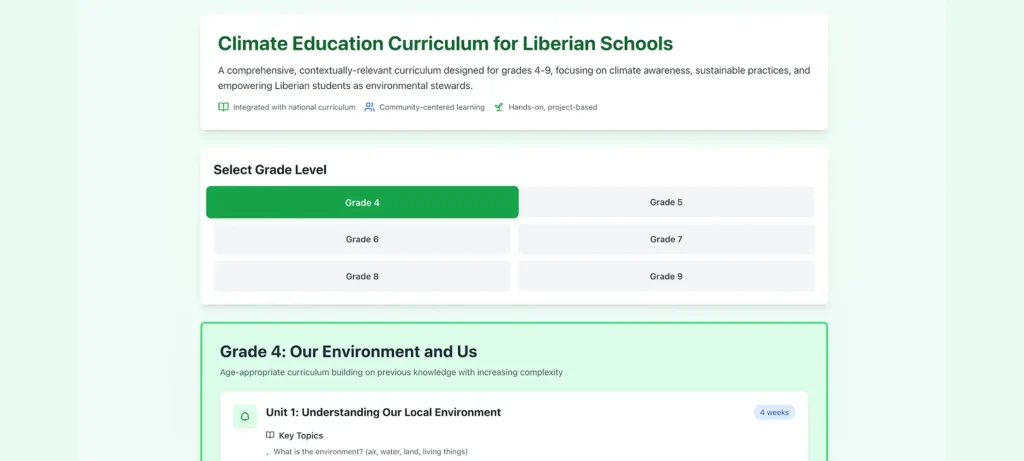Click Grade 4: Our Environment and Us heading

click(x=348, y=352)
